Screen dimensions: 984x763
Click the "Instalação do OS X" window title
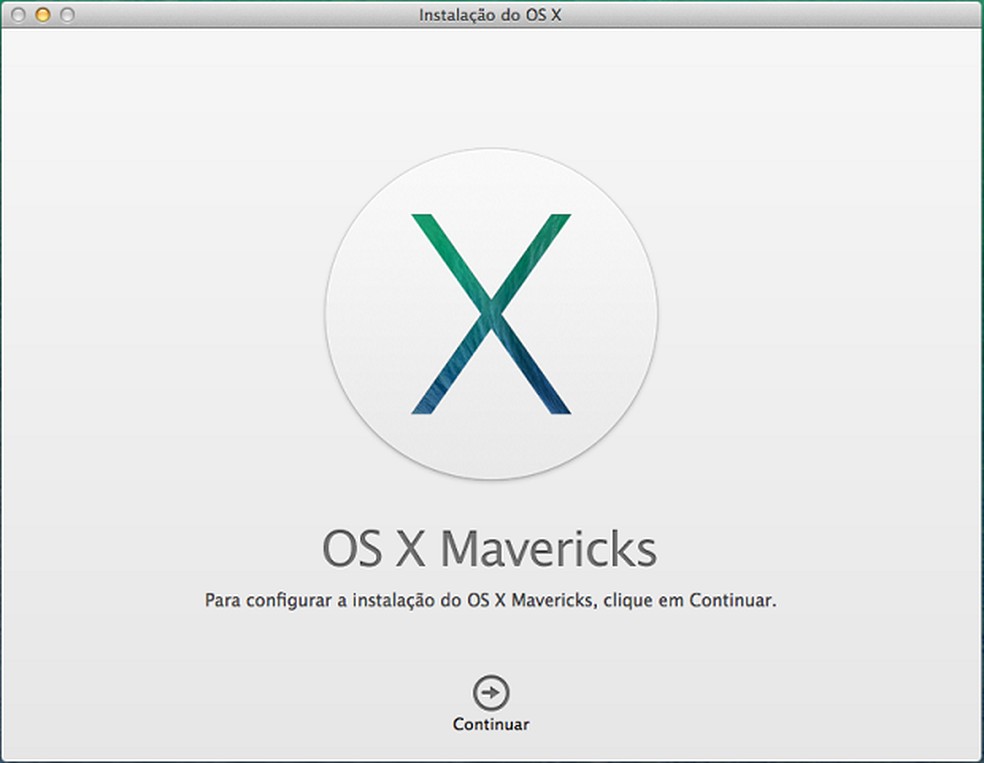click(x=490, y=15)
